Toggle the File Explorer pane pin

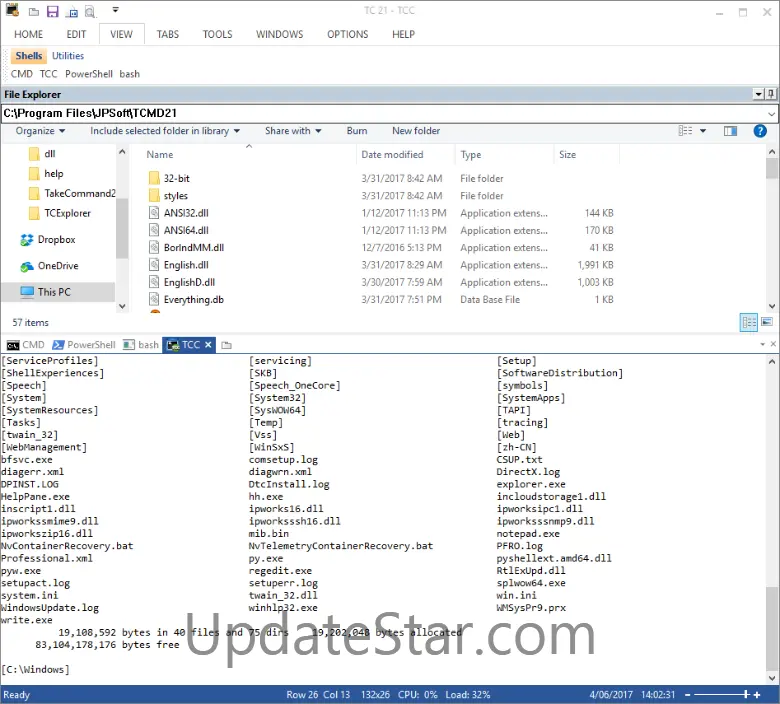click(x=771, y=94)
